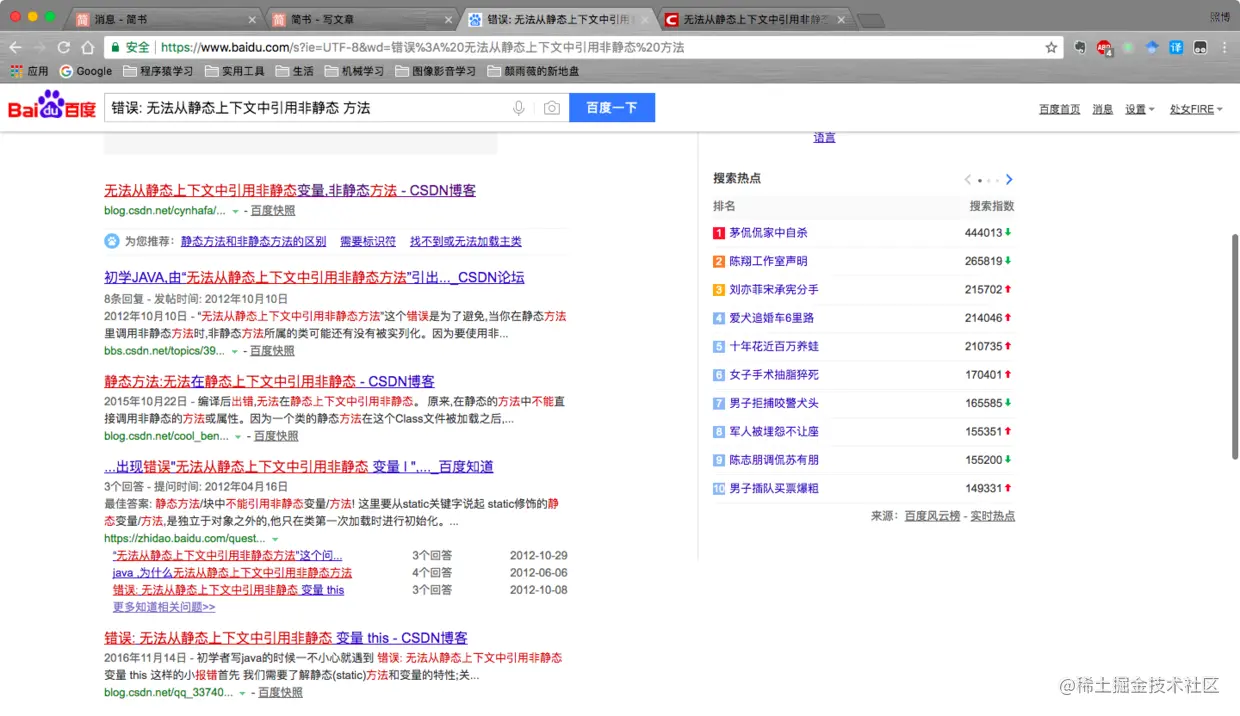Open the blue graduation-cap extension

[x=1152, y=47]
